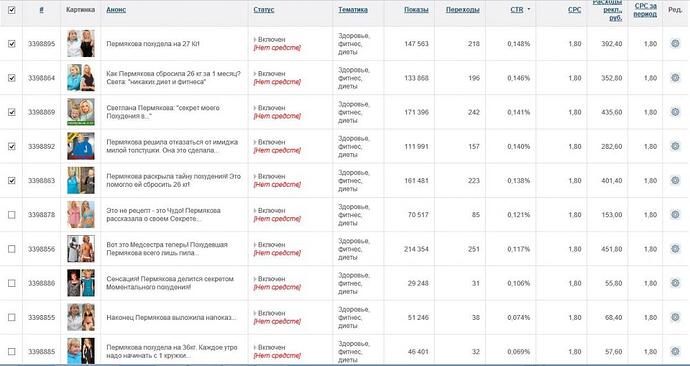The image size is (690, 366).
Task: Open edit gear for ad 3398878
Action: 675,215
